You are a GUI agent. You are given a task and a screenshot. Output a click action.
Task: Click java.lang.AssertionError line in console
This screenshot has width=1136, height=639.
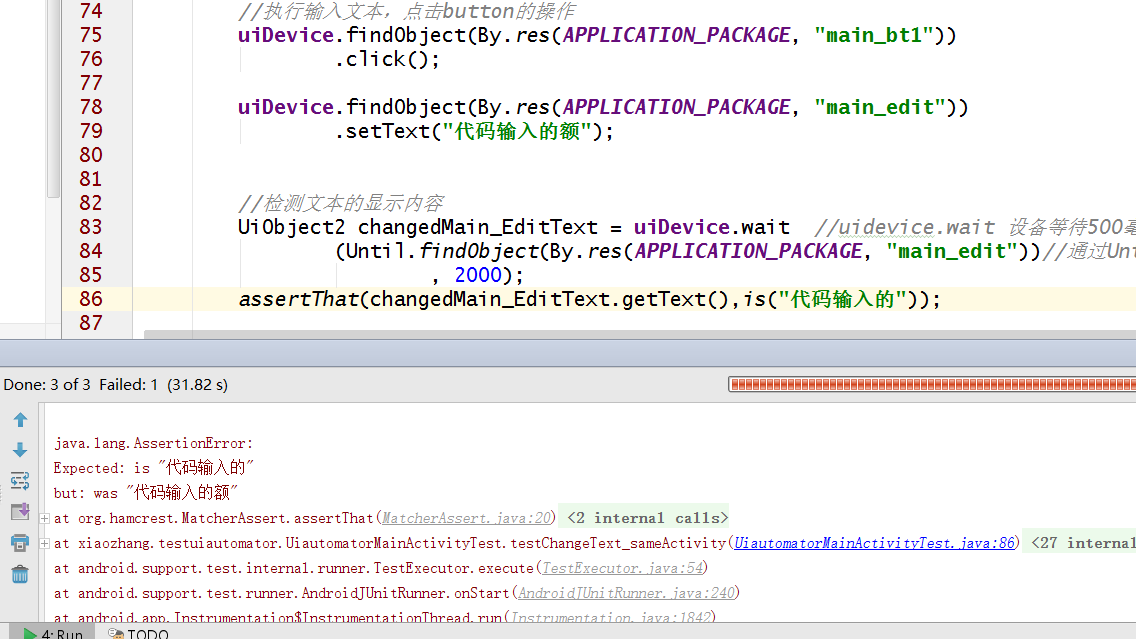[x=154, y=443]
